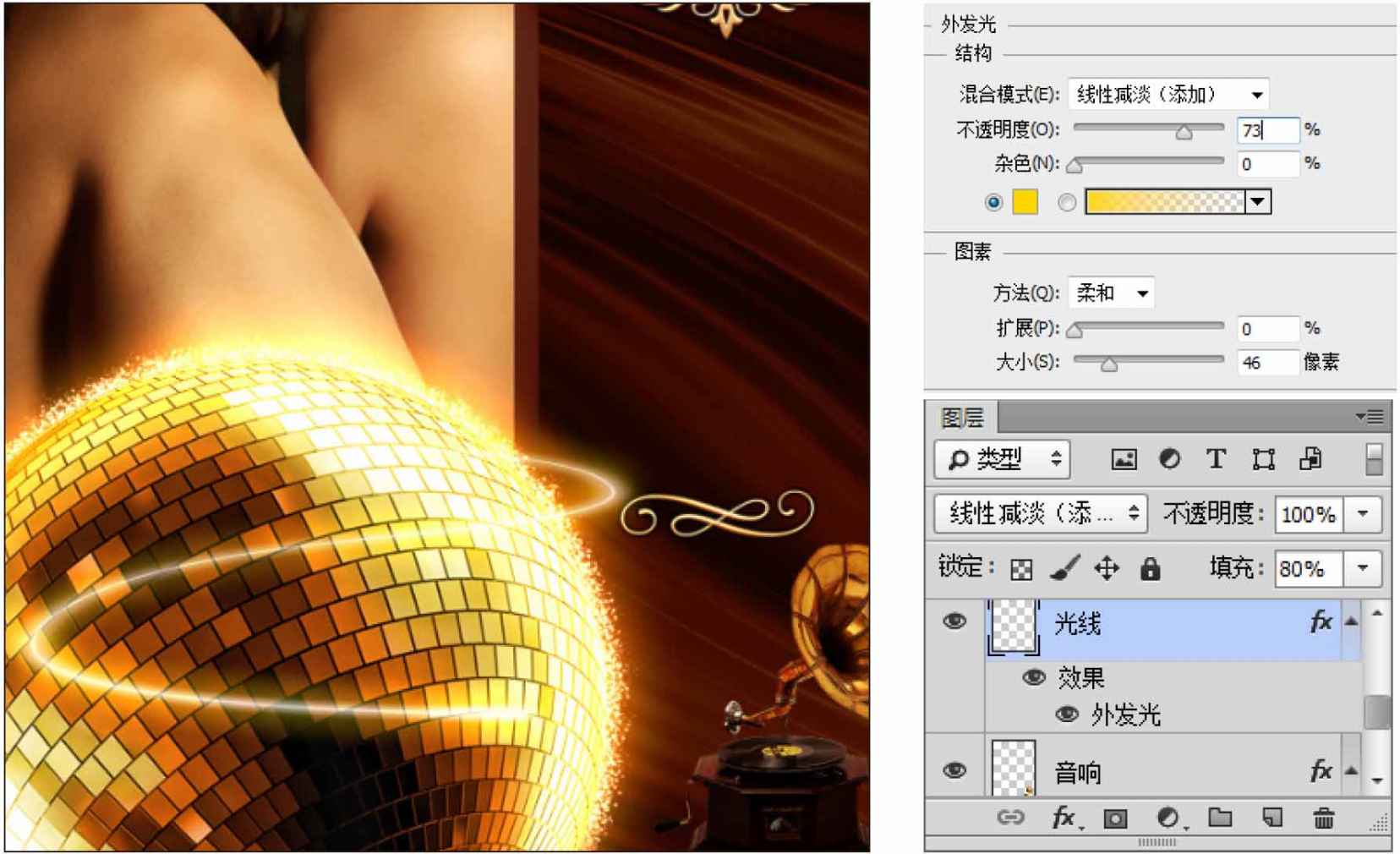Select the gradient radio button
The width and height of the screenshot is (1400, 854).
click(1067, 202)
